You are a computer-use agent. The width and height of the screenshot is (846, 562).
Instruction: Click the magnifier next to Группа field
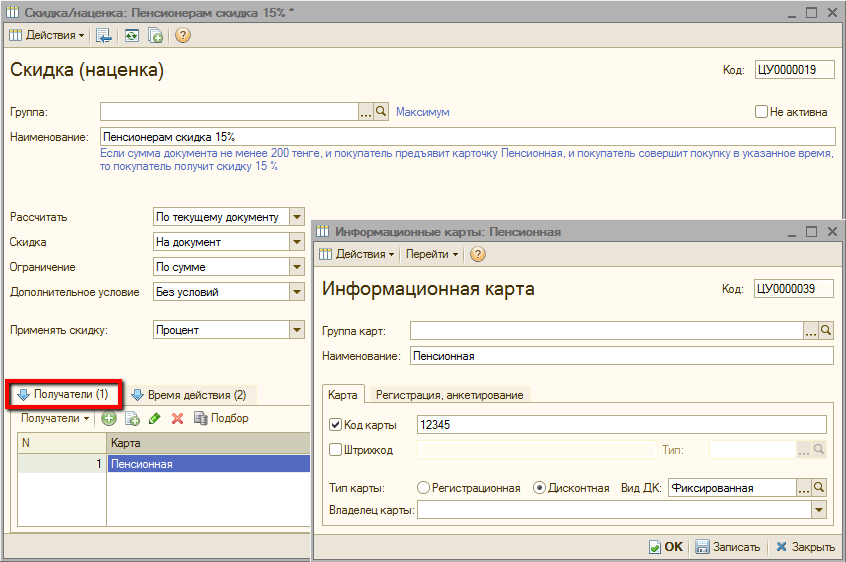pos(380,112)
